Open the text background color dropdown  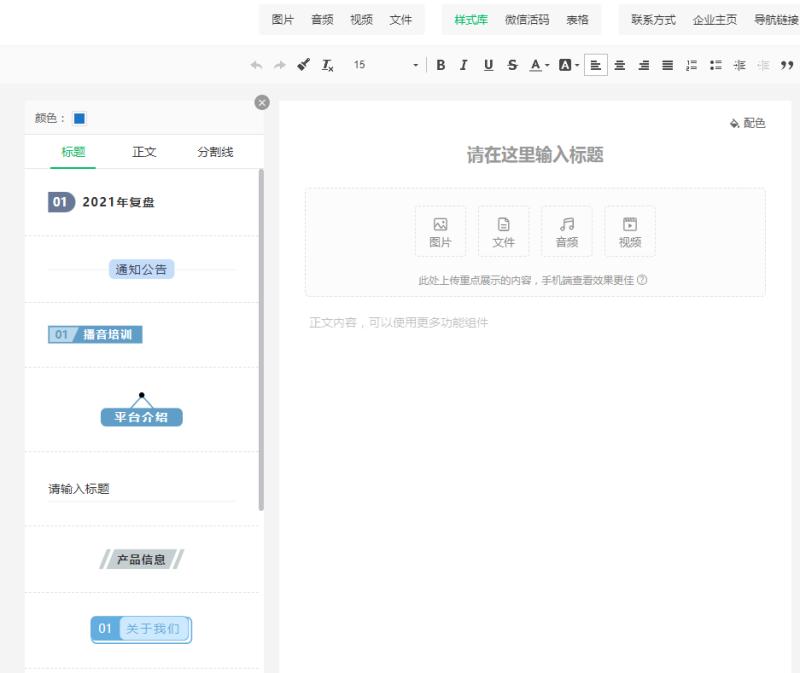pyautogui.click(x=578, y=65)
